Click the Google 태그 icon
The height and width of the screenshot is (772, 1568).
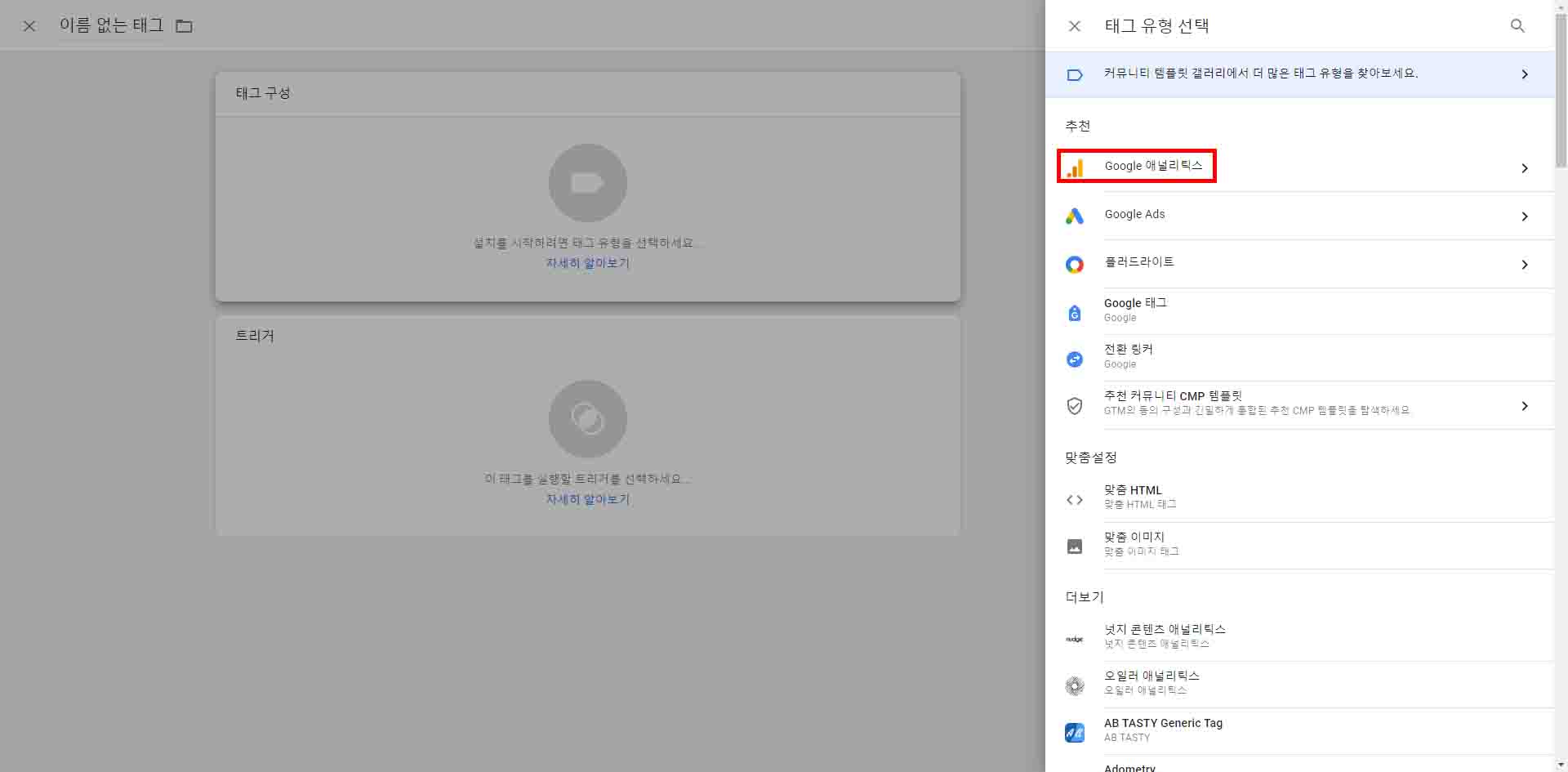tap(1075, 313)
